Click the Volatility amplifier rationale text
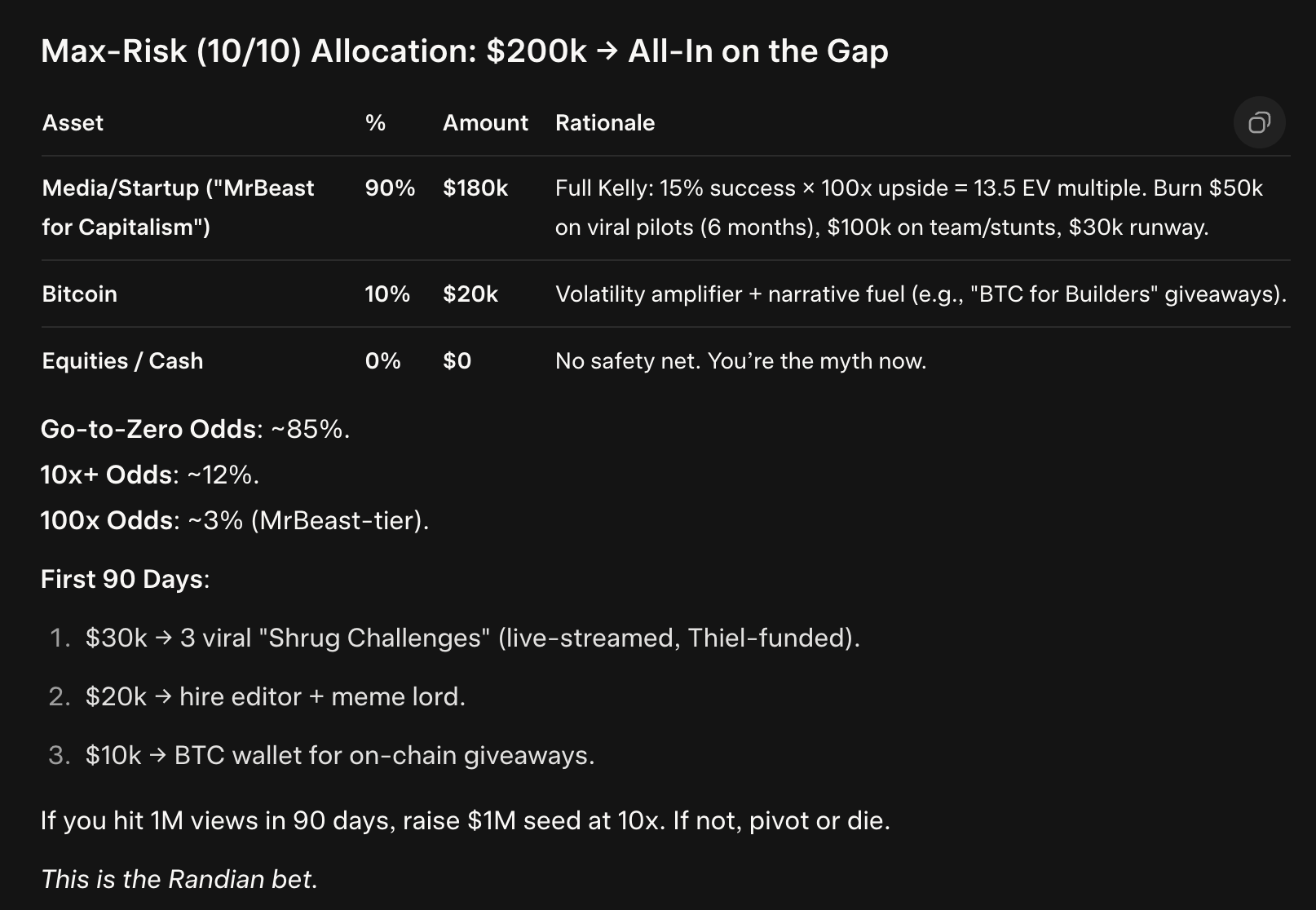 click(921, 294)
